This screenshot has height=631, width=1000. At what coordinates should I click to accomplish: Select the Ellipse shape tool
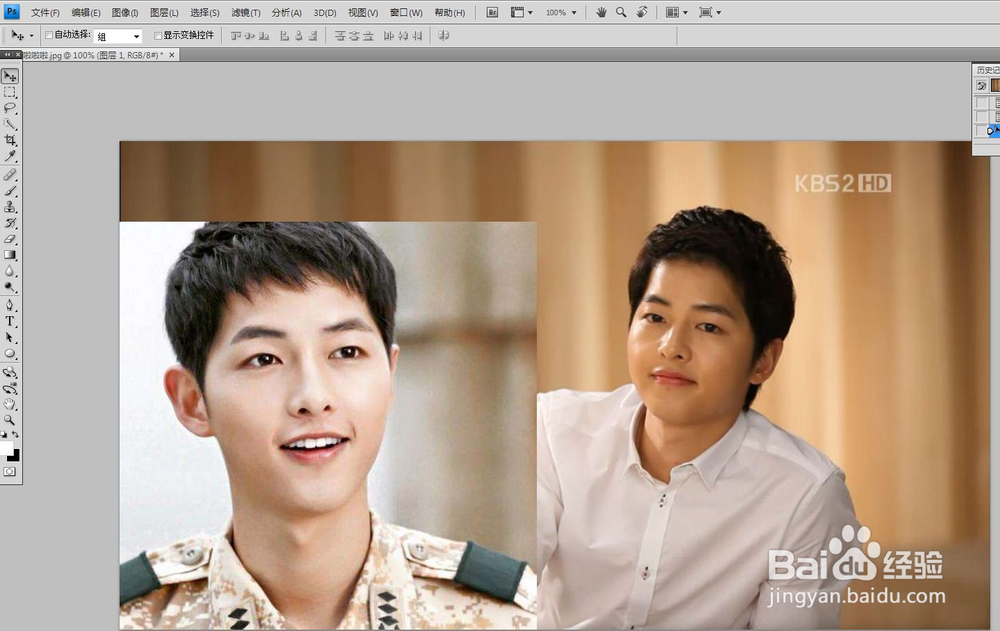10,353
